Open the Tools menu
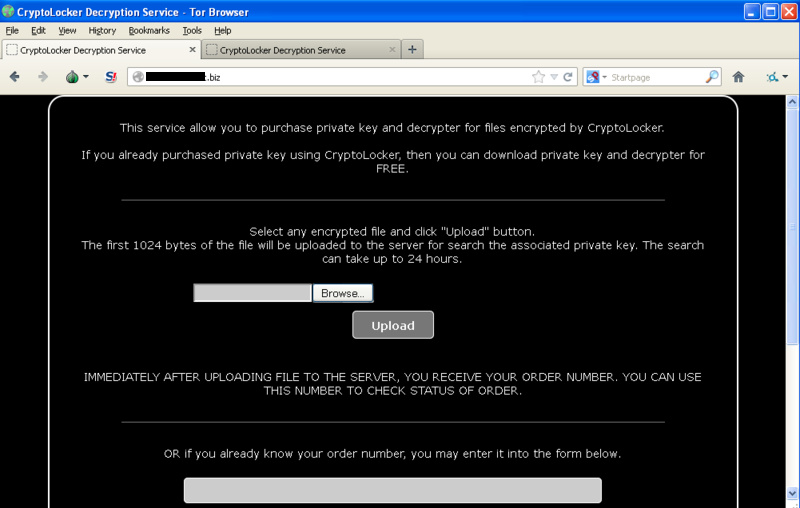The height and width of the screenshot is (508, 800). 192,31
